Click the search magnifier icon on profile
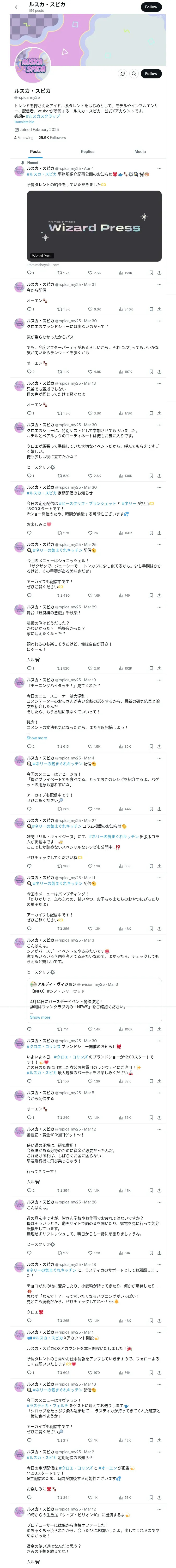Screen dimensions: 176x1568 (x=133, y=74)
